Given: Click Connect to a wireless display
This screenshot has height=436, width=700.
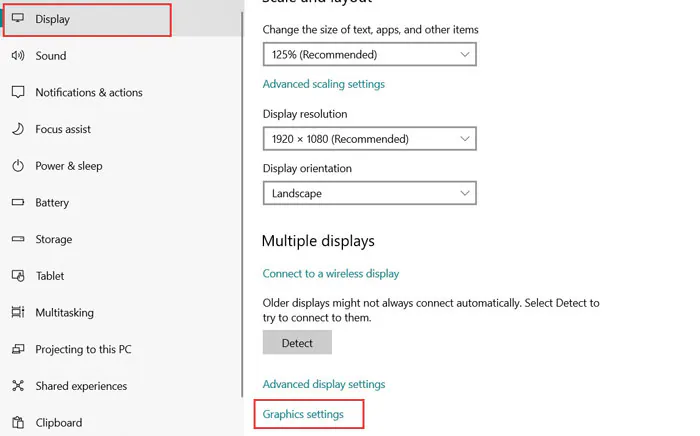Looking at the screenshot, I should [330, 273].
